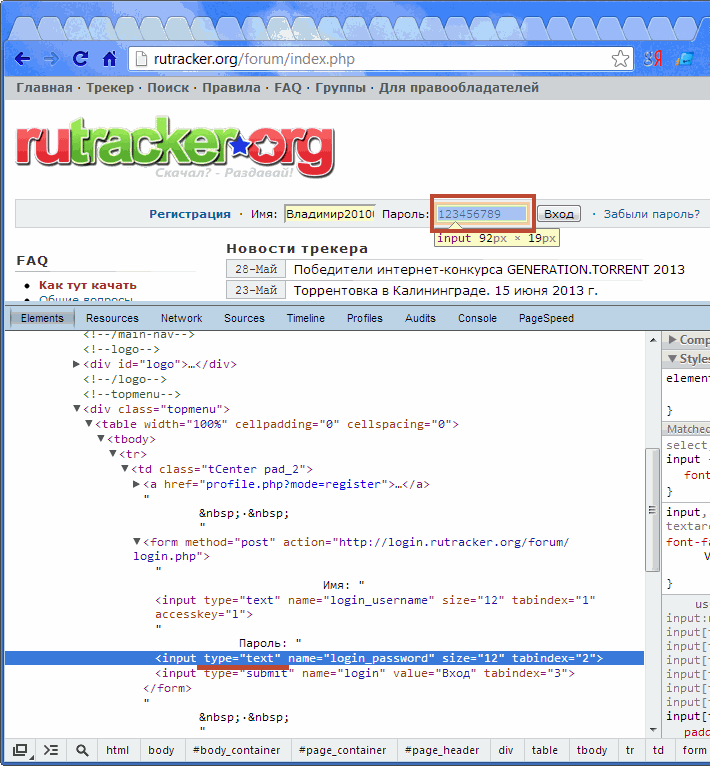Click the Пароль password field

tap(482, 214)
